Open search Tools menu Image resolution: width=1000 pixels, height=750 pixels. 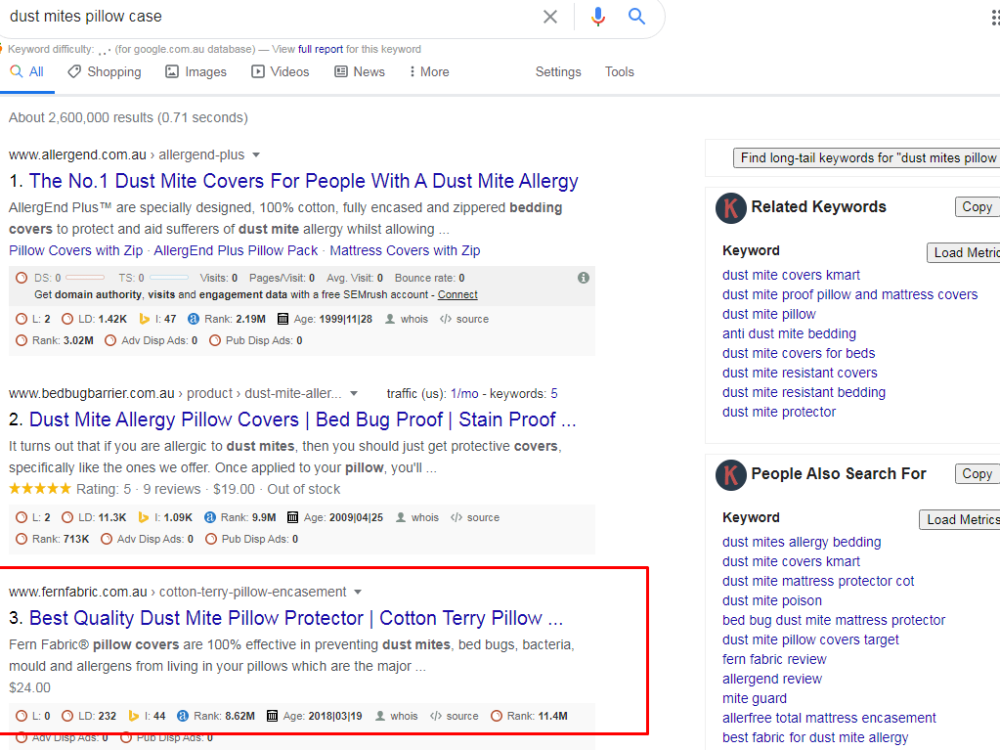coord(619,72)
